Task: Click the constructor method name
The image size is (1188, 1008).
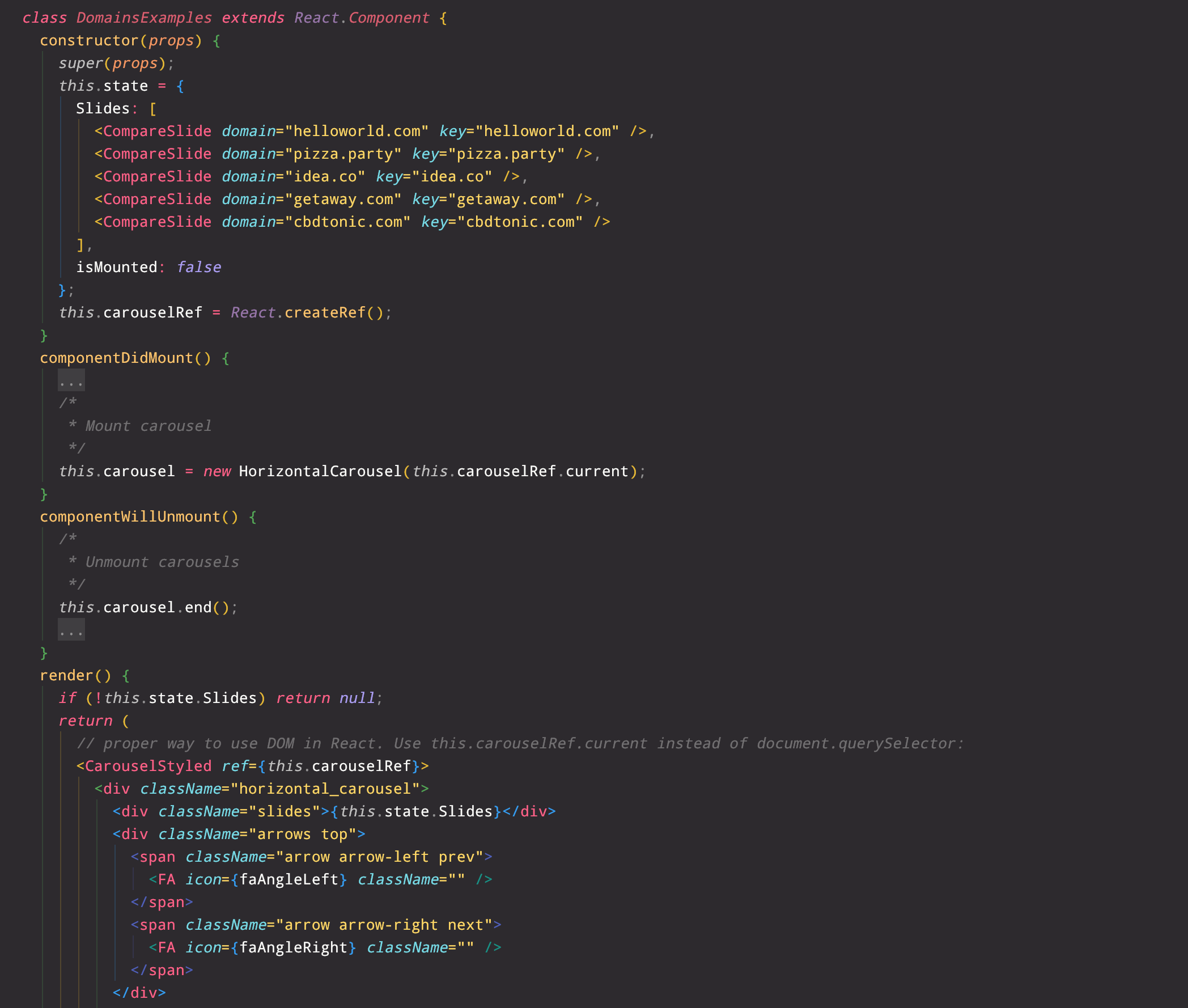Action: point(89,41)
